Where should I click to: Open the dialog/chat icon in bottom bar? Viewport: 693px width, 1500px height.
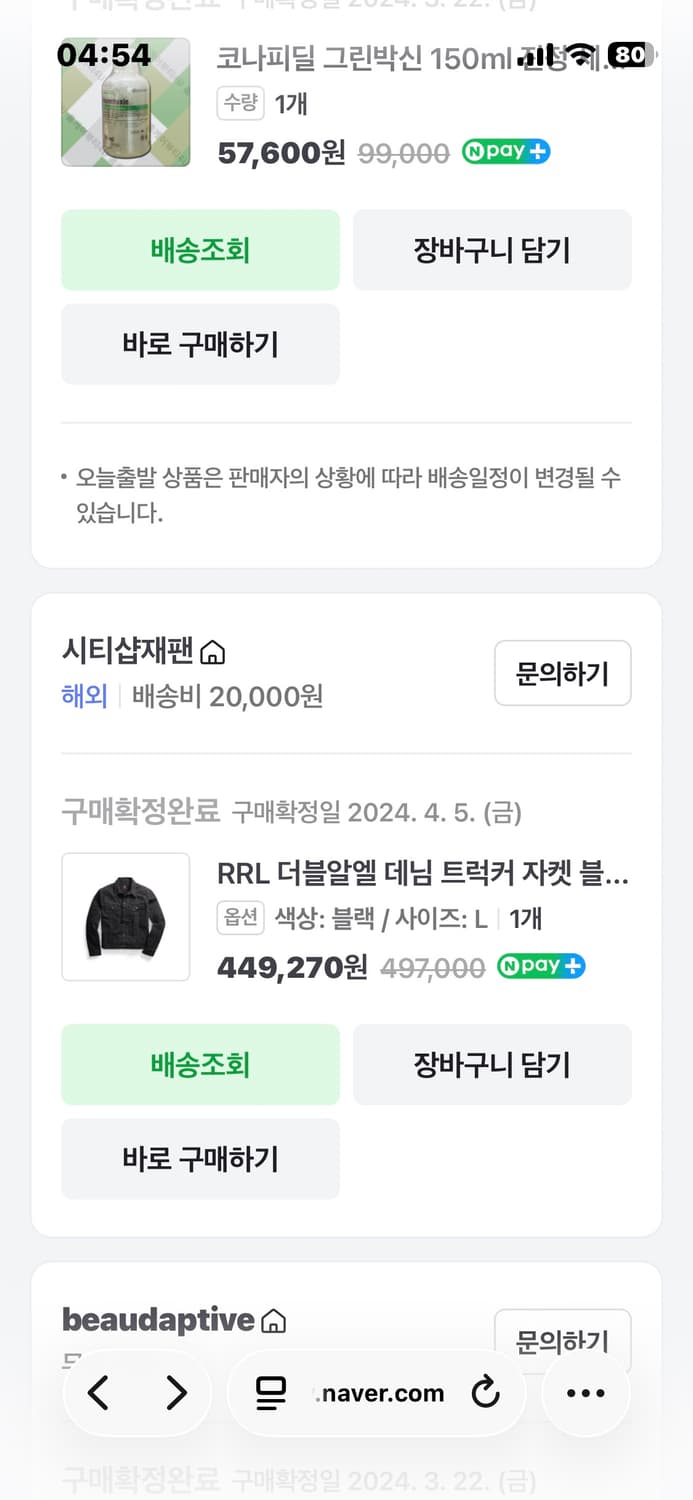click(x=270, y=1392)
